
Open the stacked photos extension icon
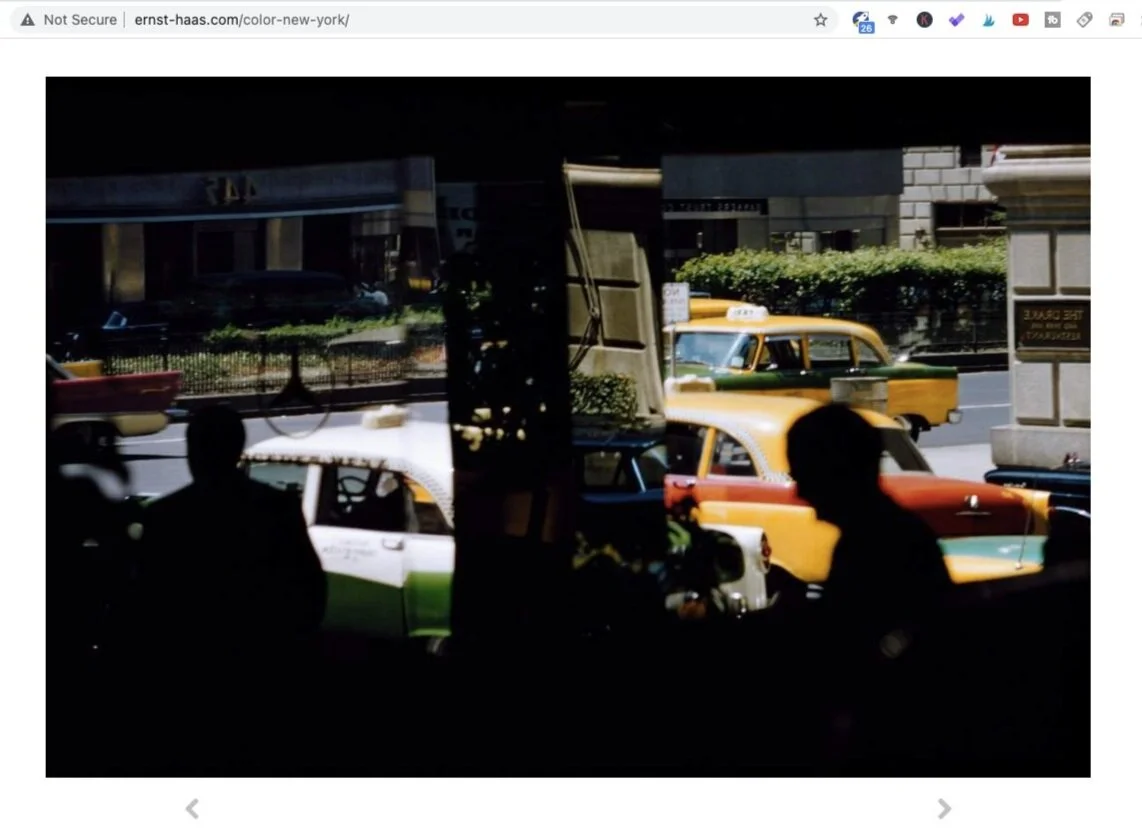1117,20
